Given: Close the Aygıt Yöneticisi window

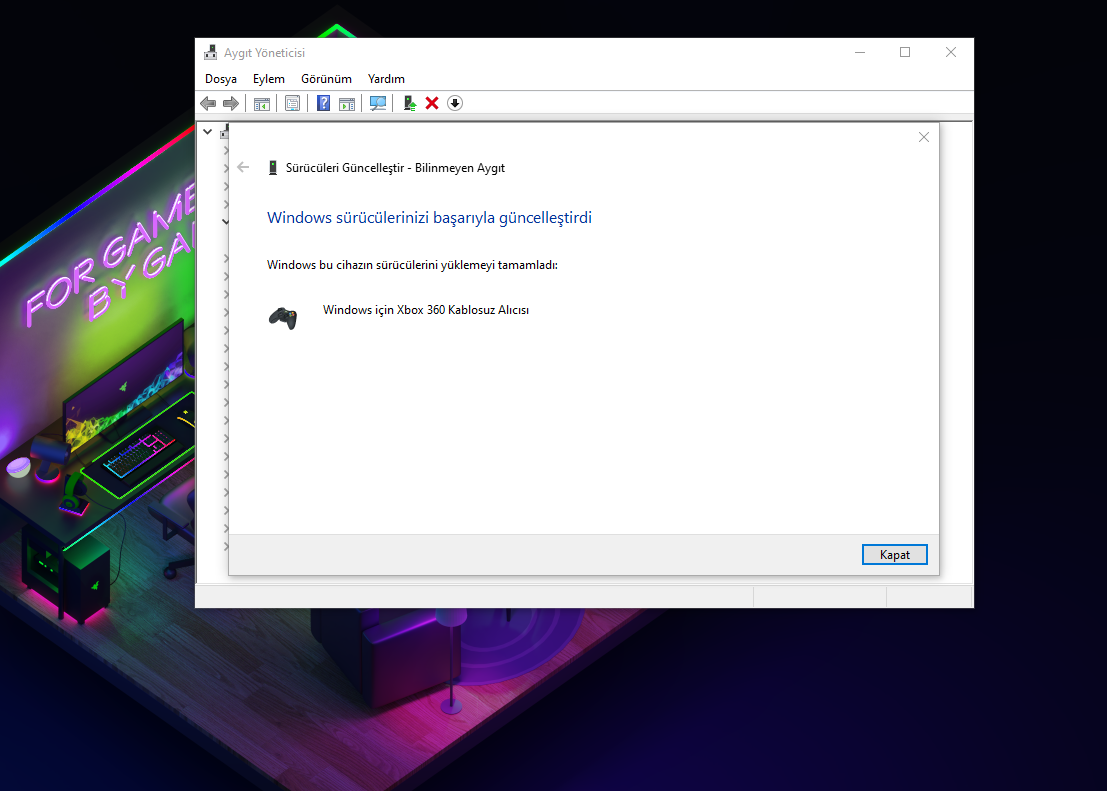Looking at the screenshot, I should click(951, 52).
